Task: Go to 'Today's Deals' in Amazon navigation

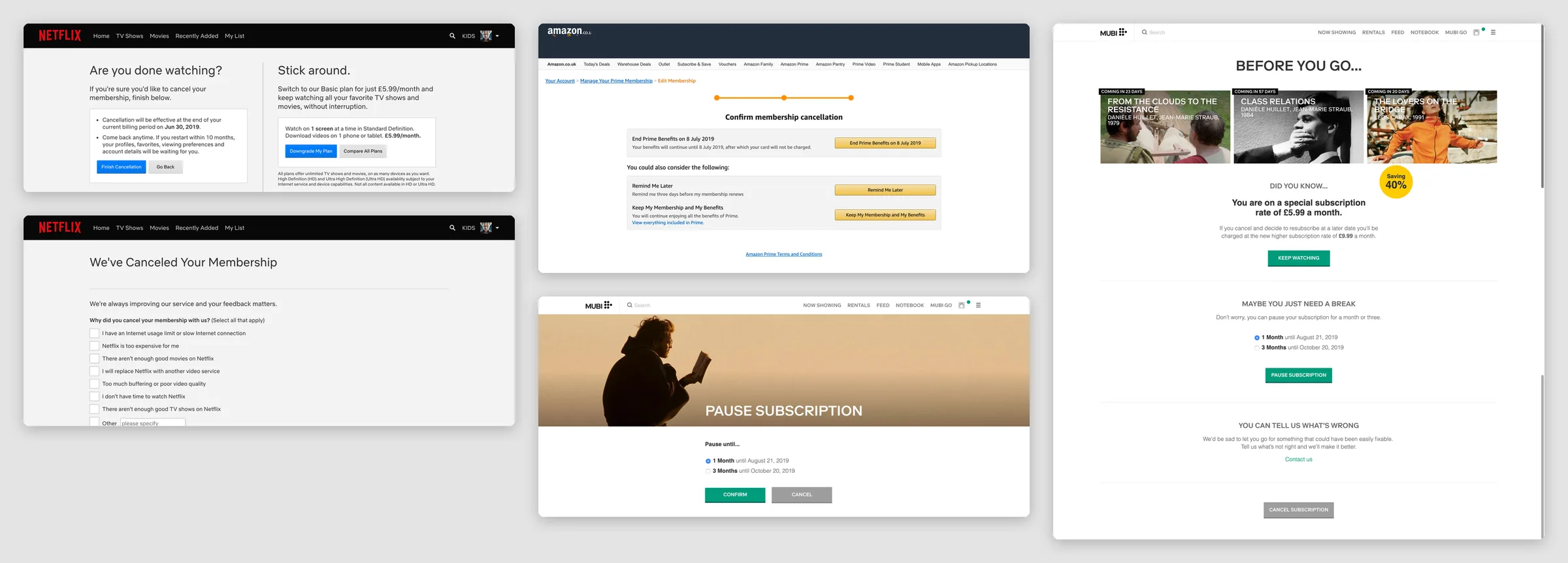Action: 596,64
